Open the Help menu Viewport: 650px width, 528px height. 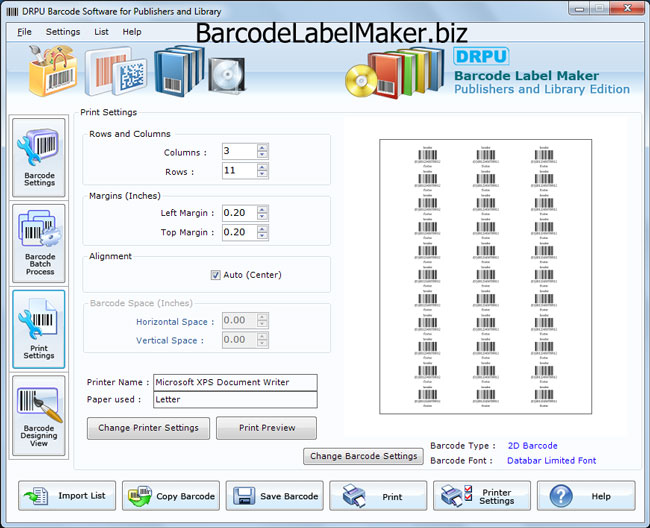pyautogui.click(x=132, y=32)
